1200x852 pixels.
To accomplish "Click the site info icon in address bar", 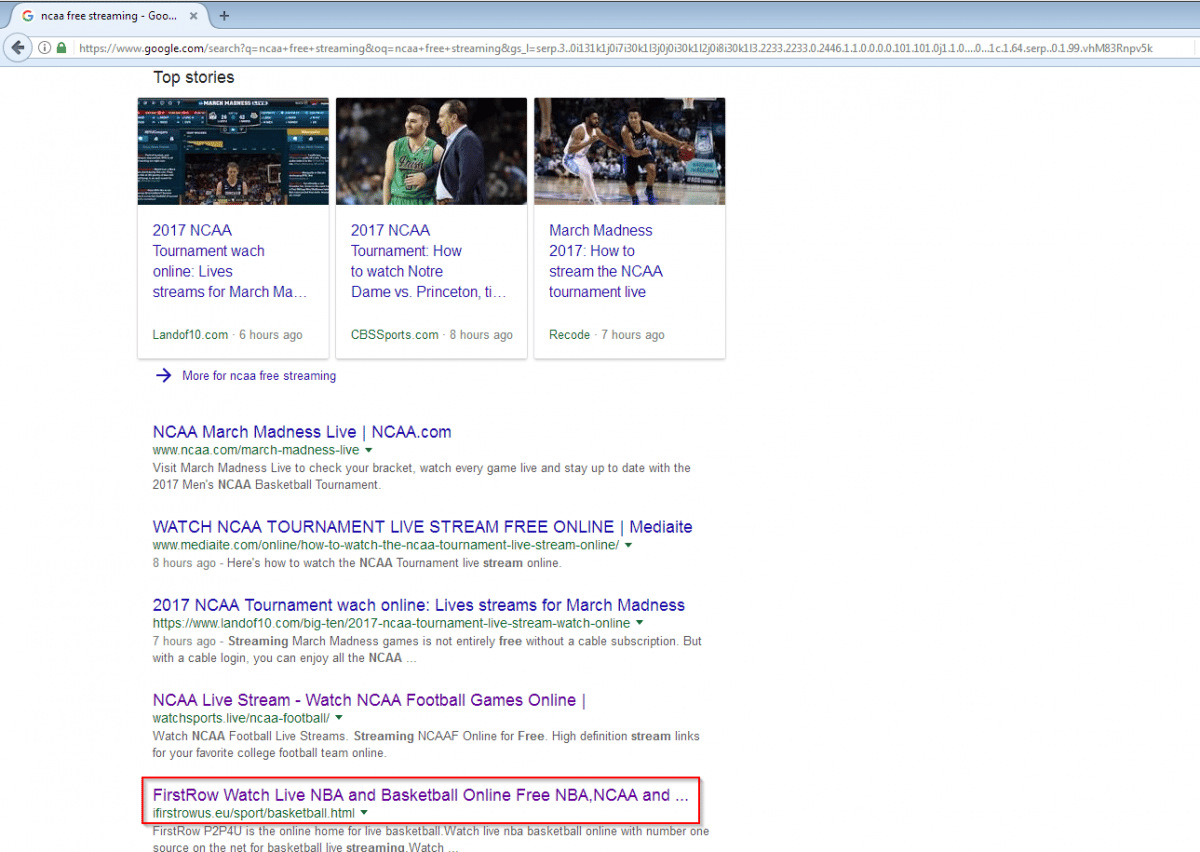I will [x=45, y=48].
